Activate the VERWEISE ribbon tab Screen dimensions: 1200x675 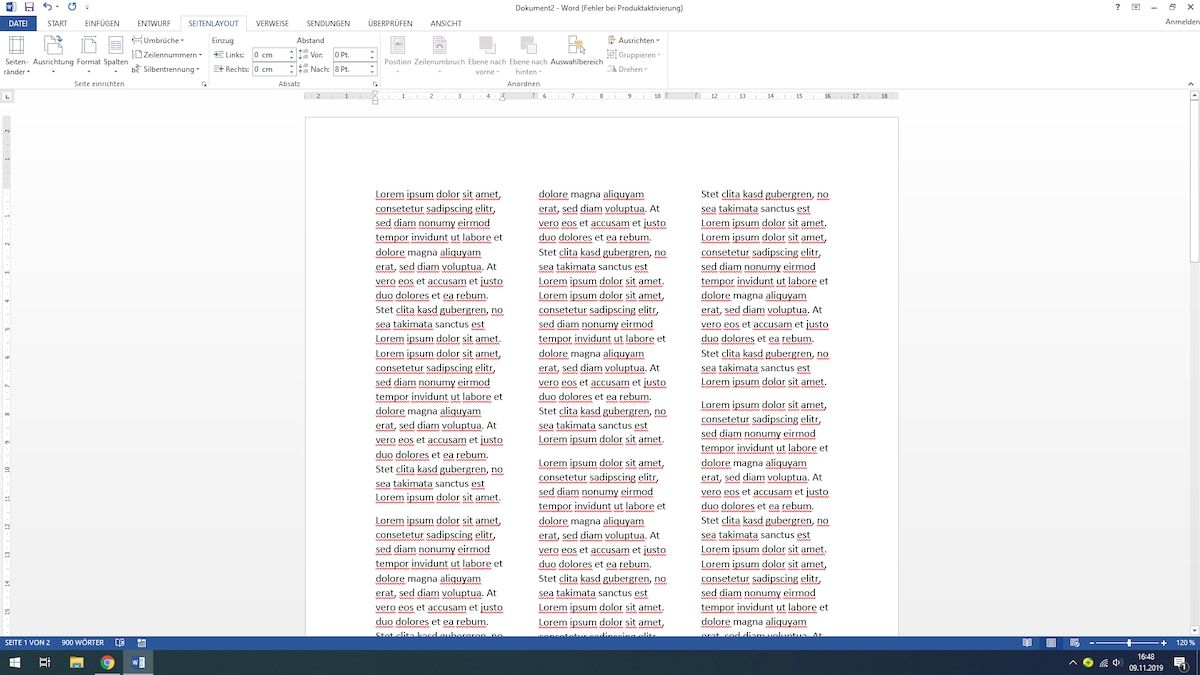click(271, 22)
